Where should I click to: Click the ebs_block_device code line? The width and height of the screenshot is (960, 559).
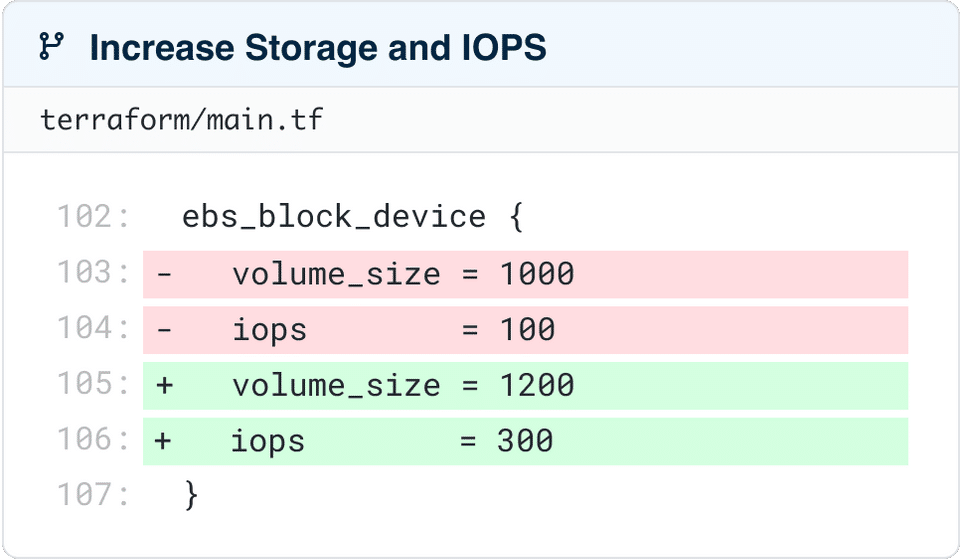[353, 217]
